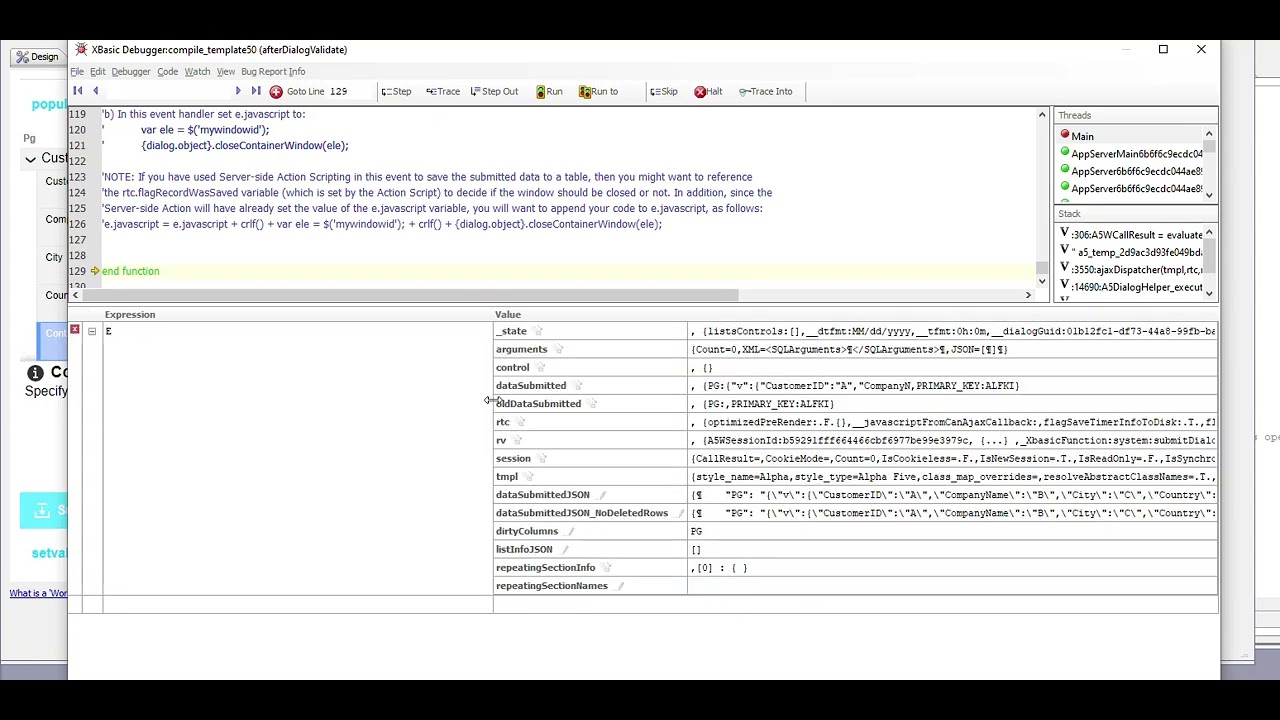1280x720 pixels.
Task: Click the 'end function' line 129 in code
Action: [130, 271]
